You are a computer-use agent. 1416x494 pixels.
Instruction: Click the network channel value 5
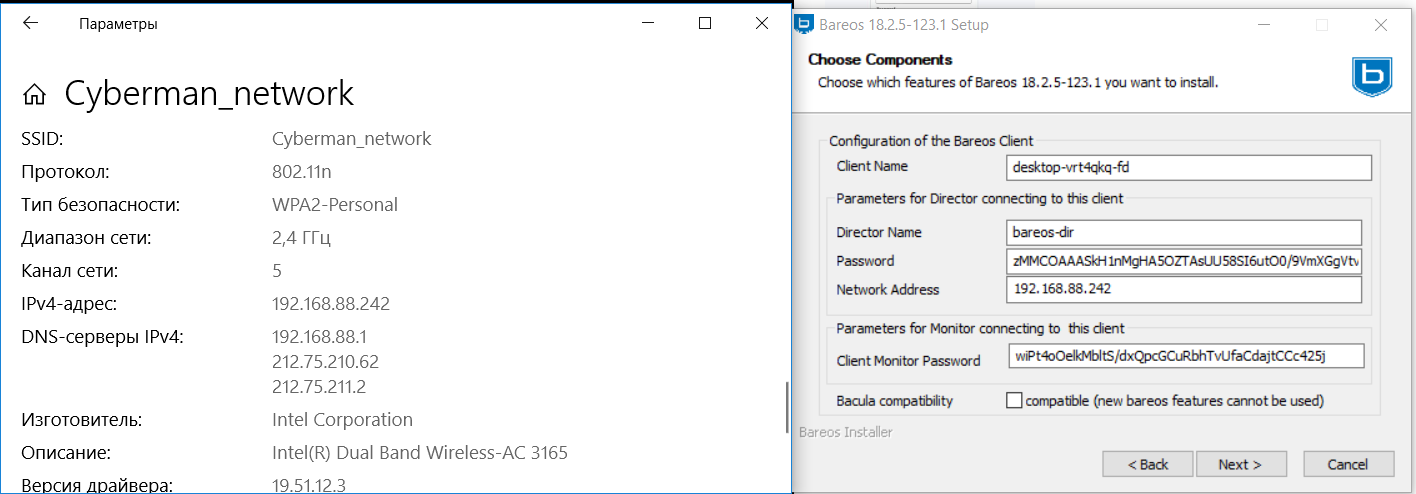coord(277,271)
